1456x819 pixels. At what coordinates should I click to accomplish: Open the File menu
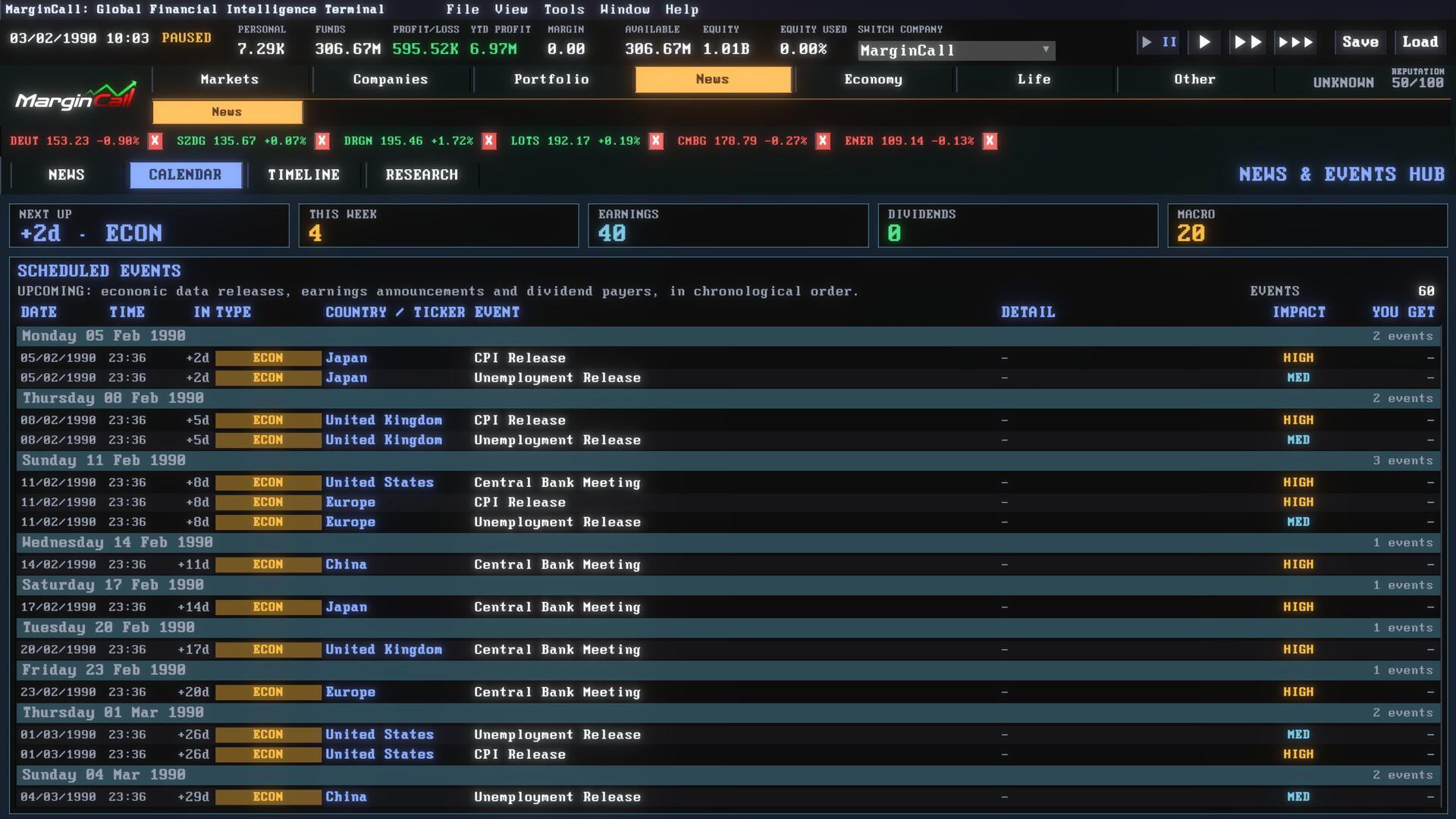tap(463, 9)
